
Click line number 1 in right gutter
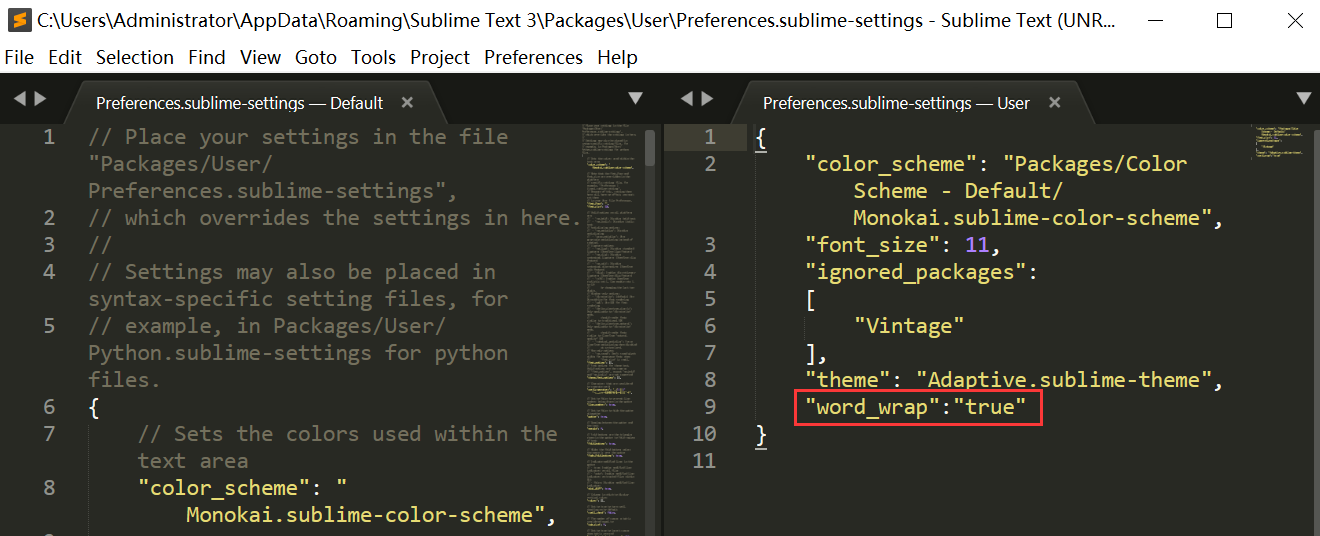click(710, 137)
